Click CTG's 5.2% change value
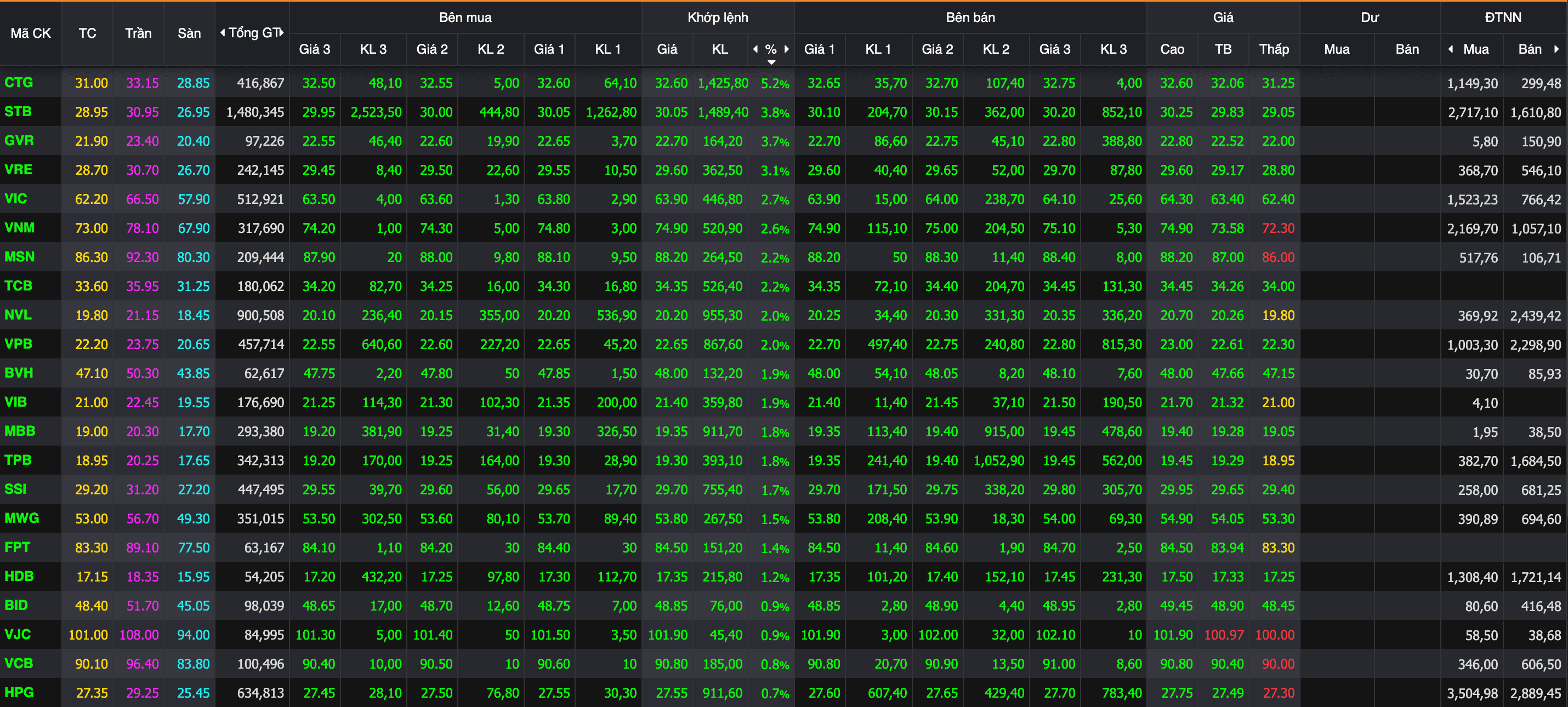This screenshot has width=1568, height=707. click(x=775, y=83)
